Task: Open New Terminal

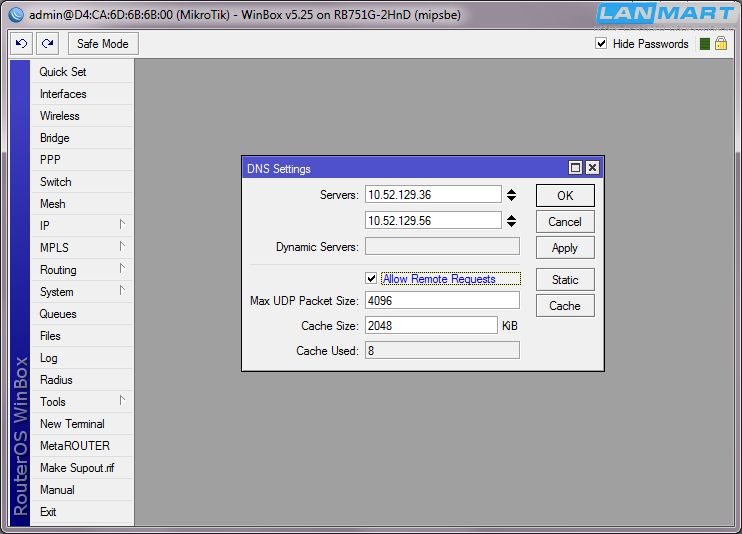Action: (x=81, y=424)
